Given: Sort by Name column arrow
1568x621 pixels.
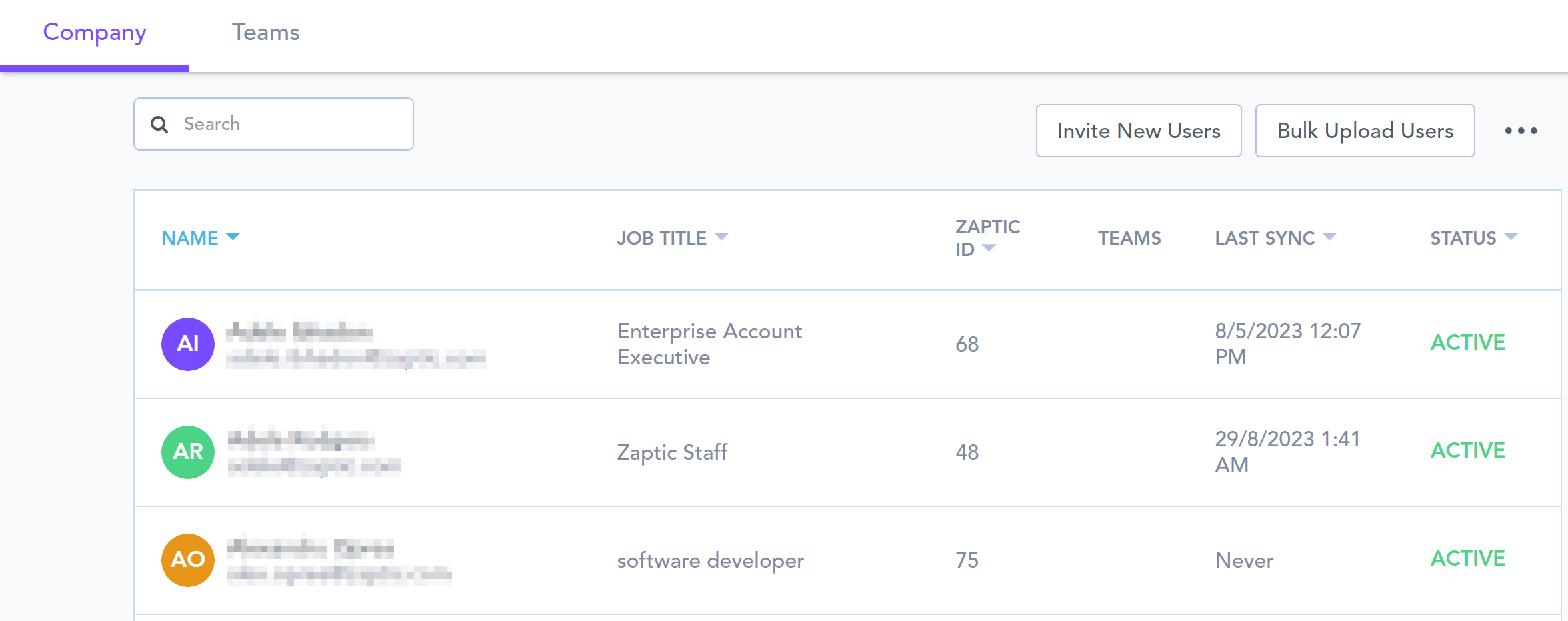Looking at the screenshot, I should point(233,237).
